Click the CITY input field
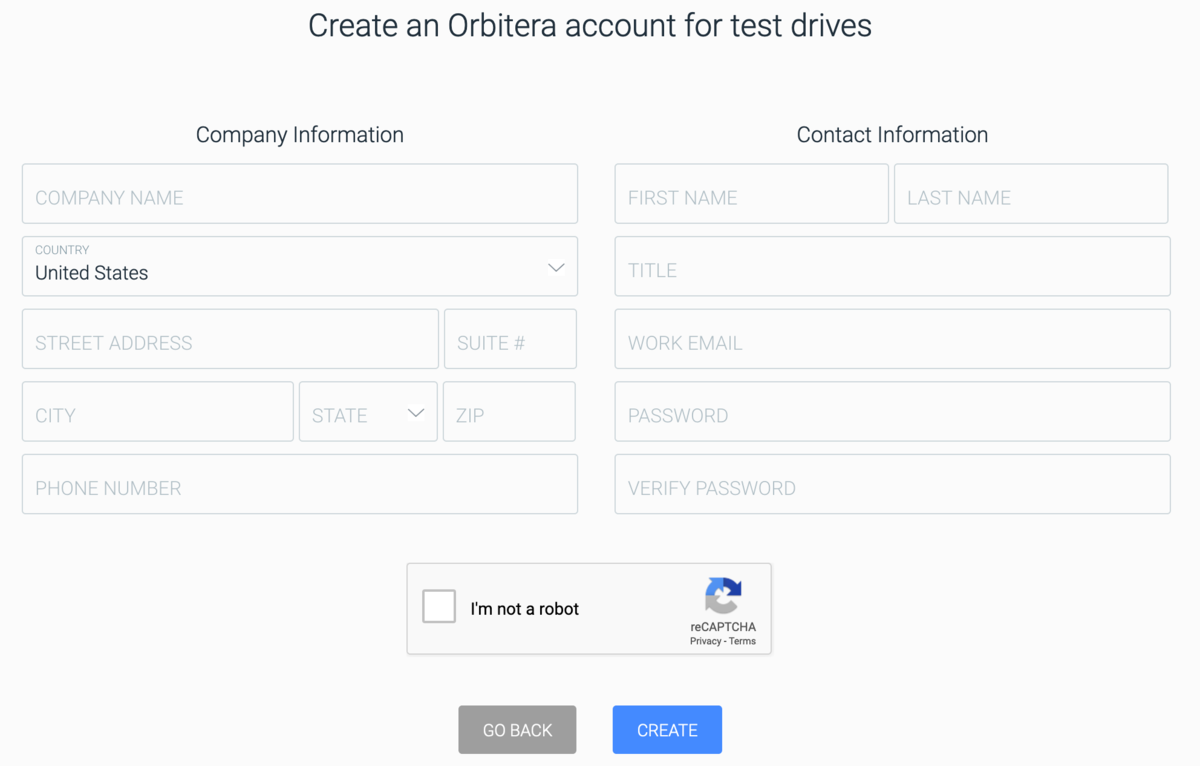Image resolution: width=1200 pixels, height=766 pixels. 157,411
